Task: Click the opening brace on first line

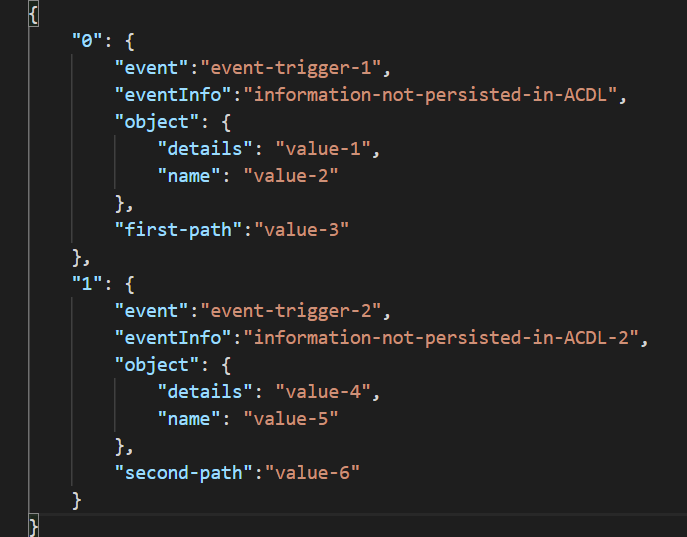Action: (33, 14)
